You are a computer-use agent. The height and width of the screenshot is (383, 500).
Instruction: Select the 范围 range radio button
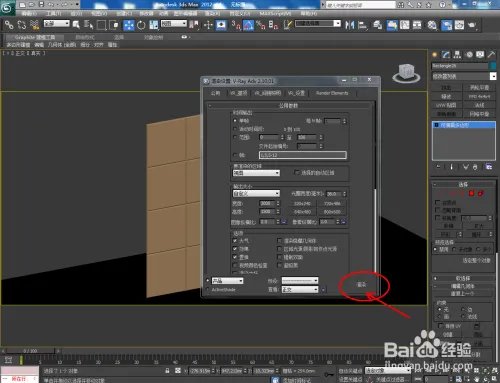coord(235,137)
